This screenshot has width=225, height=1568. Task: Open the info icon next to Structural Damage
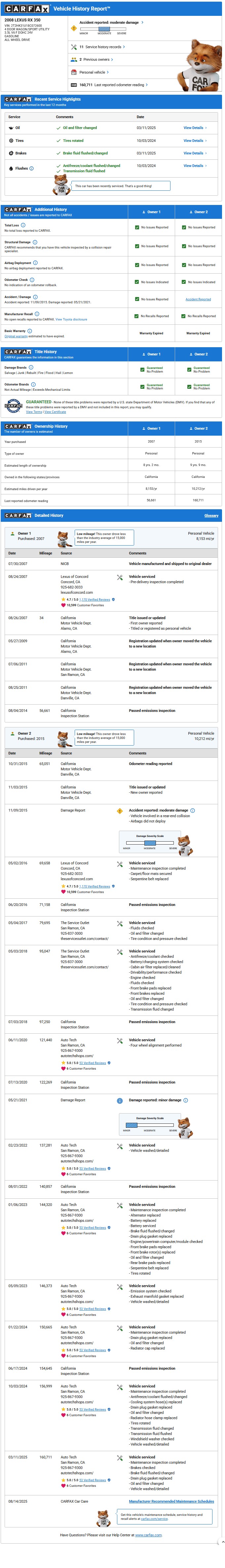coord(35,242)
